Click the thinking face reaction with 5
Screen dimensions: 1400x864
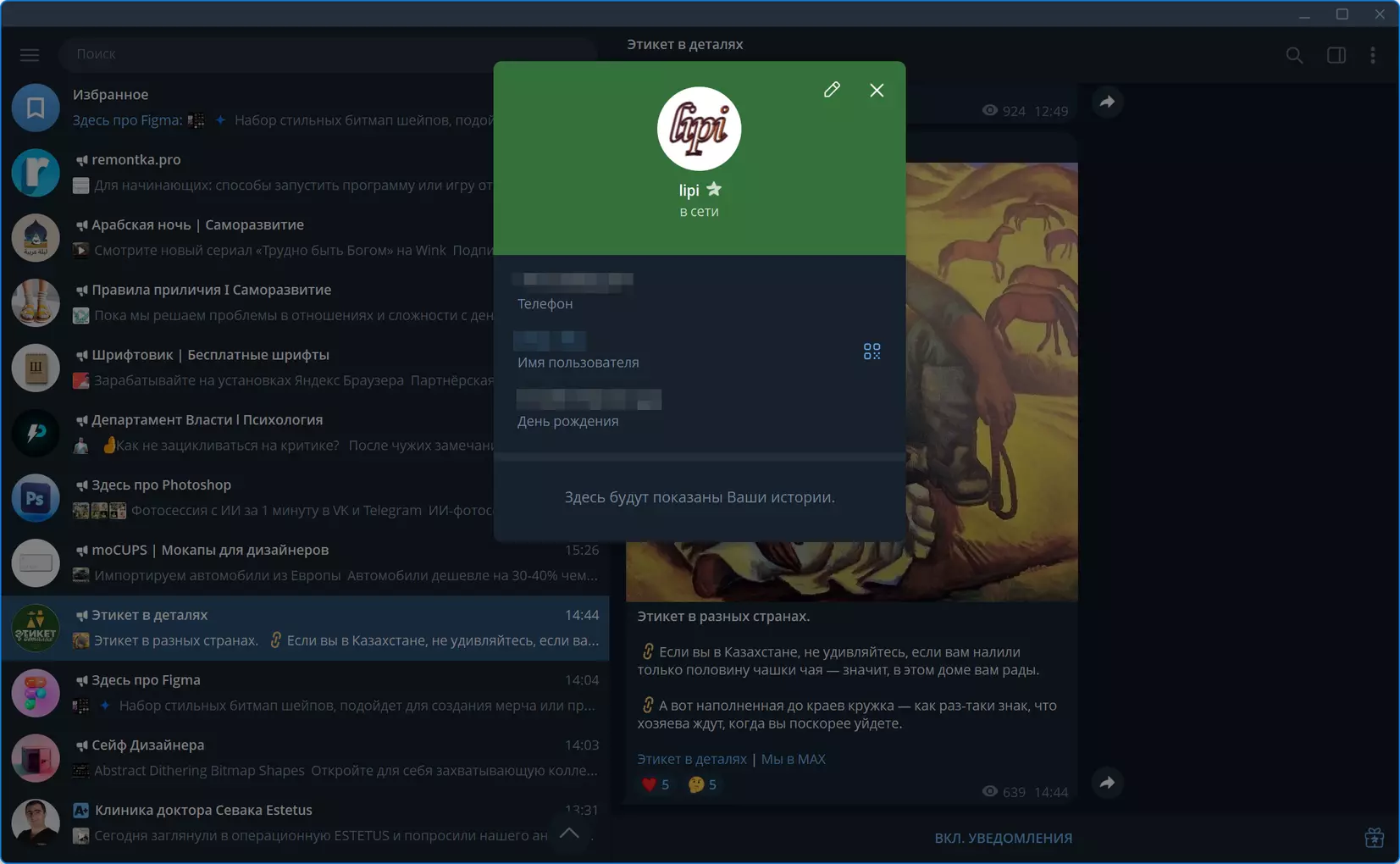703,784
